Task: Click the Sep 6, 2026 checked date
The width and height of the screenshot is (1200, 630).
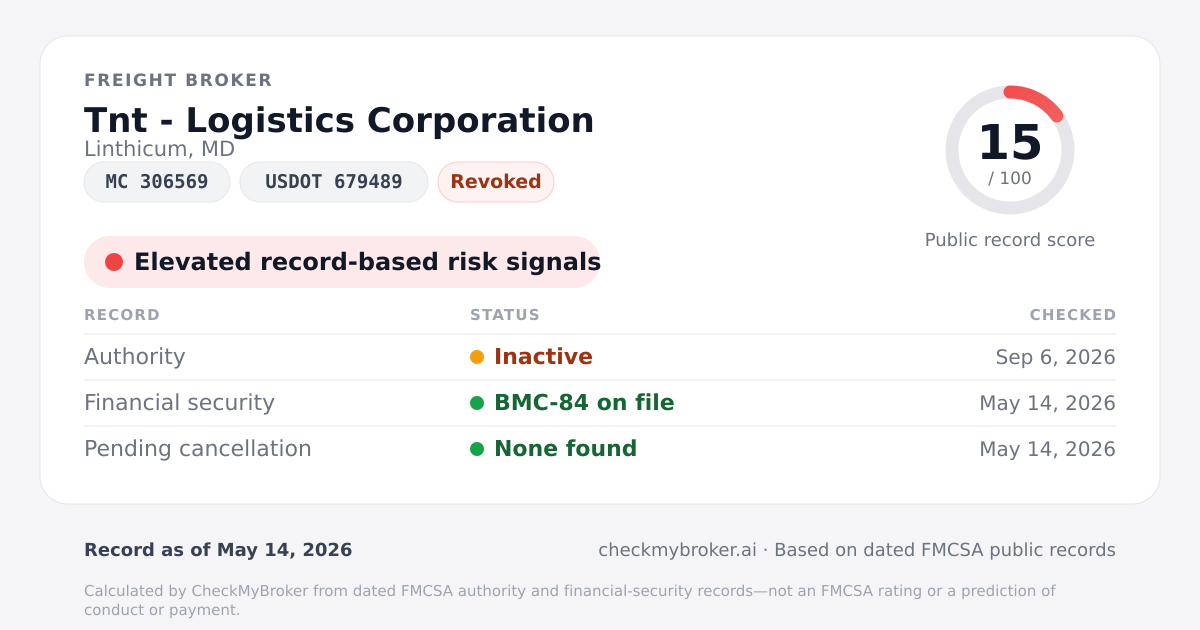Action: pos(1056,357)
